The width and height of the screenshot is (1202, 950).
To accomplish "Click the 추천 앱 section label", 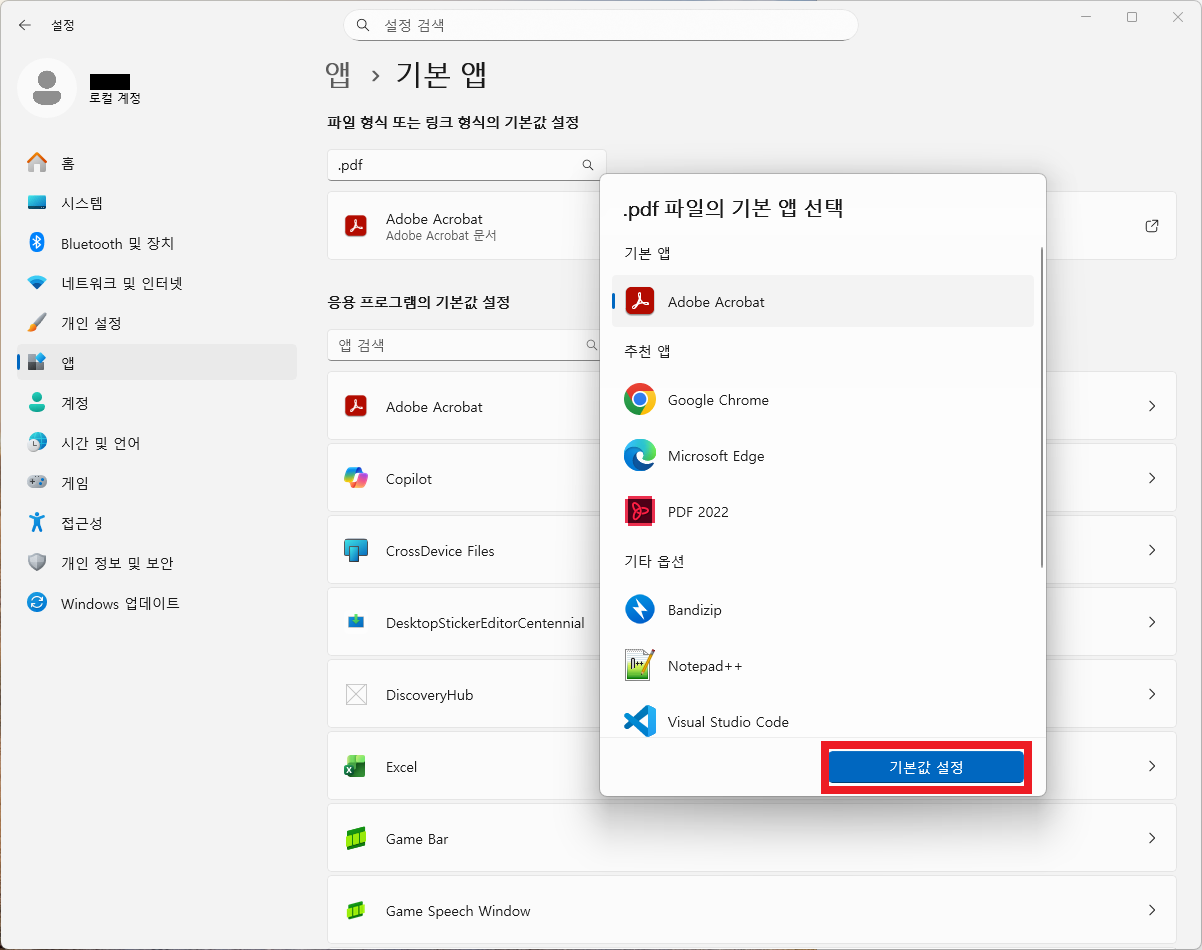I will [x=647, y=351].
